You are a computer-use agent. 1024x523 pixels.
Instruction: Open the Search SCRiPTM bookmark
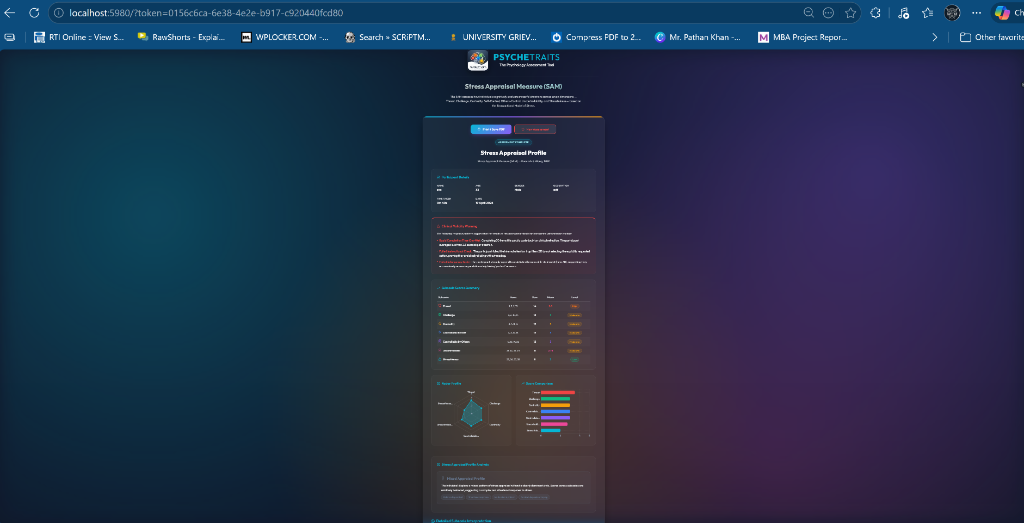(389, 37)
